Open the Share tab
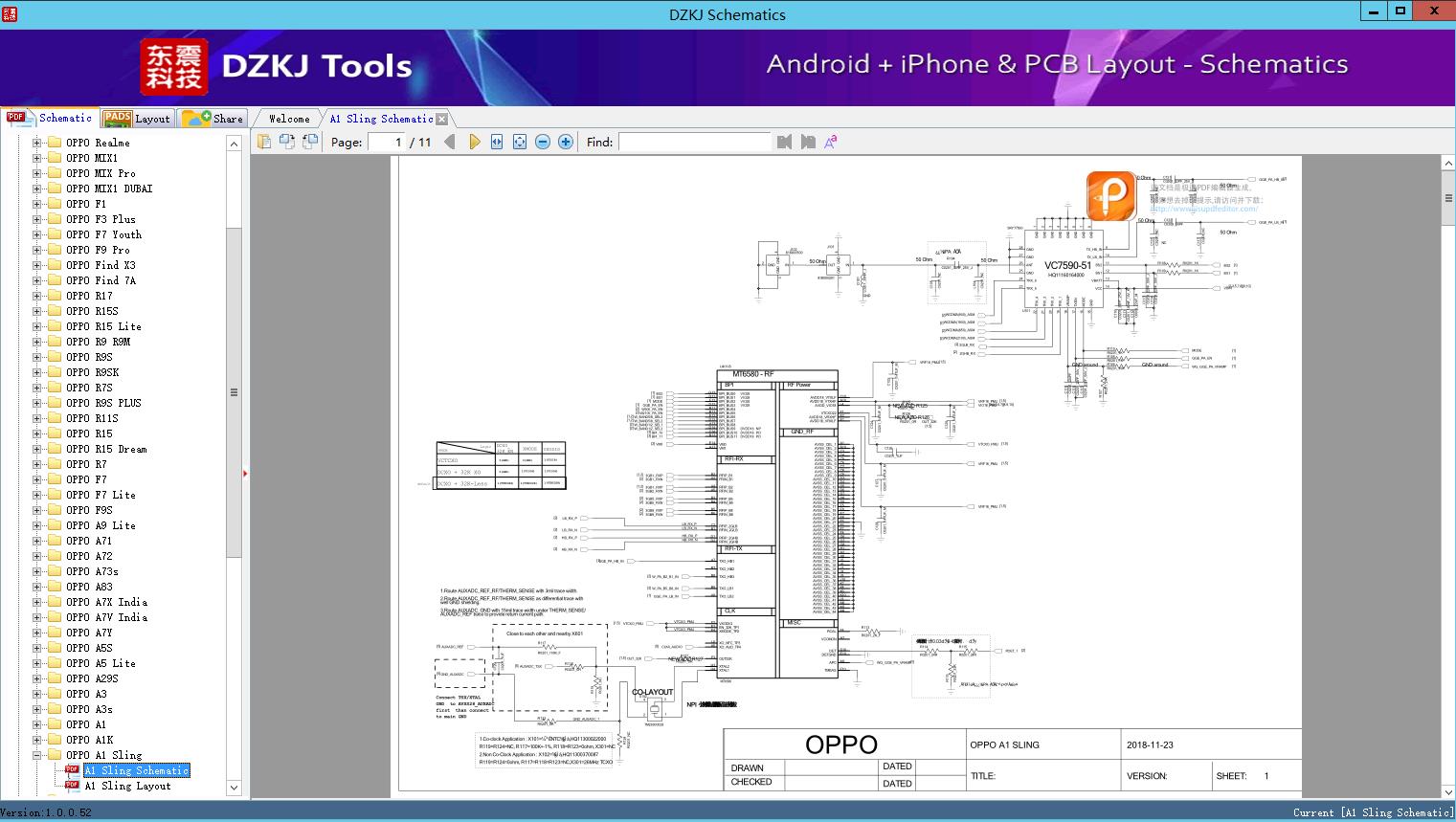The height and width of the screenshot is (822, 1456). pyautogui.click(x=213, y=119)
